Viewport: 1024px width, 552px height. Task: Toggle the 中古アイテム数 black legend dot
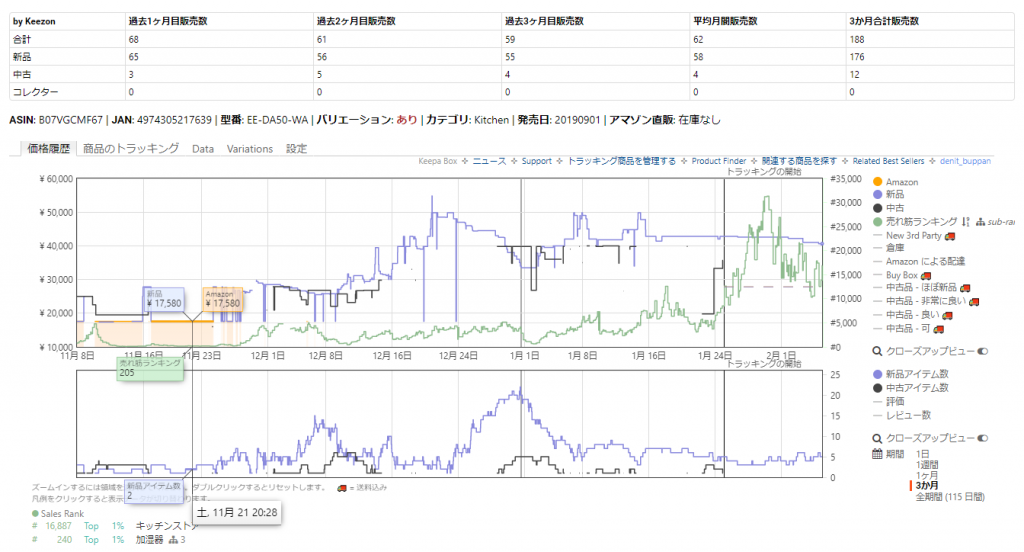[x=879, y=386]
